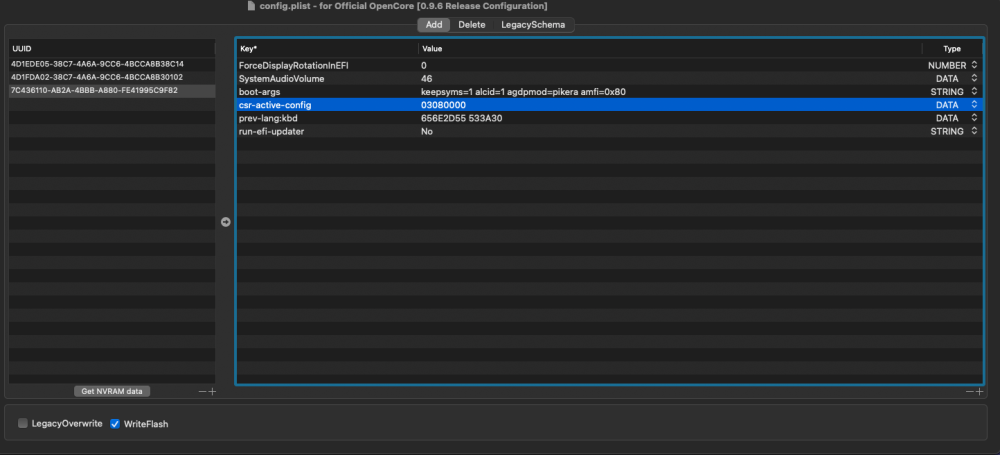Add key entry using plus icon under key table
Image resolution: width=1000 pixels, height=455 pixels.
tap(979, 392)
